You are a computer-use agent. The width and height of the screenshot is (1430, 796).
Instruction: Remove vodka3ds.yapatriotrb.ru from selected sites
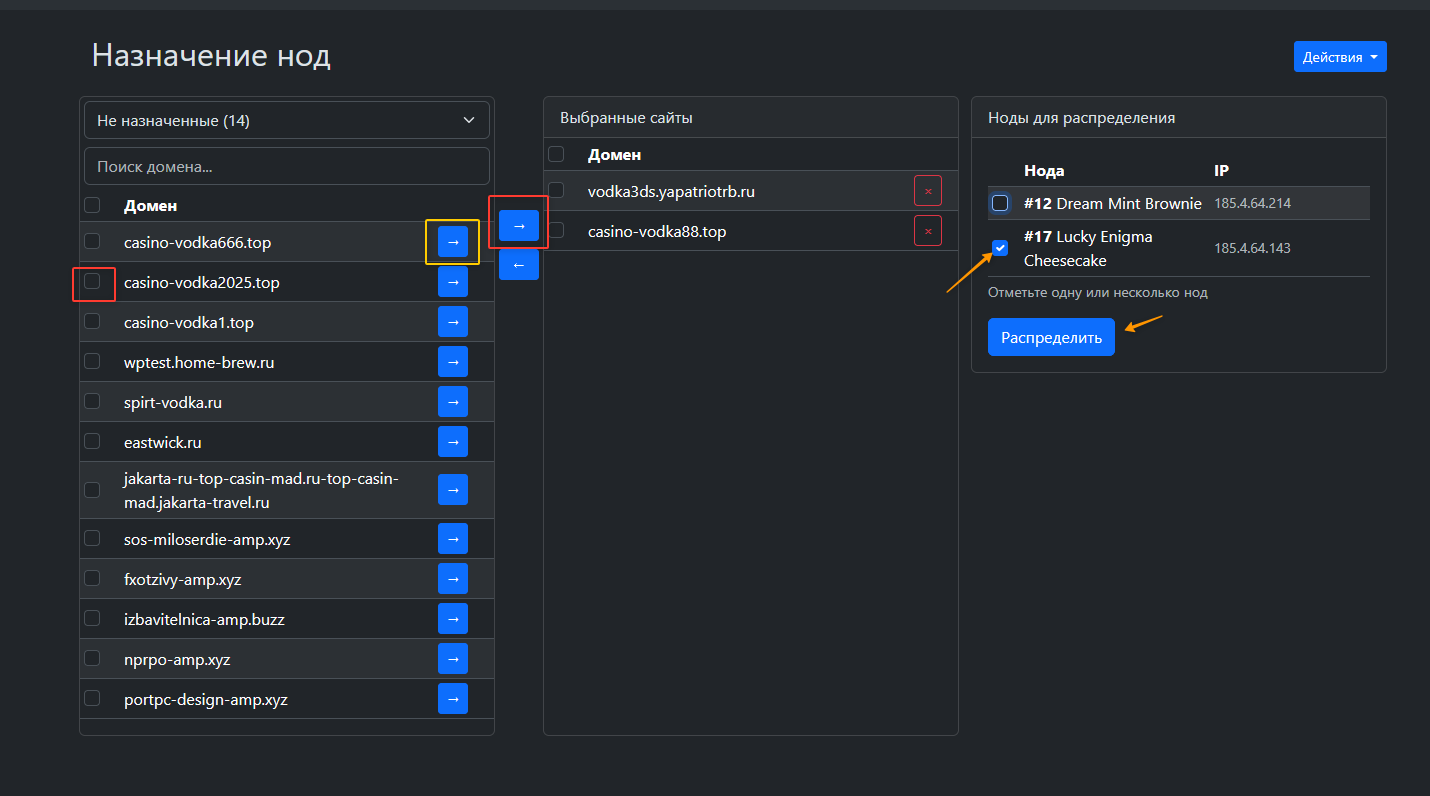tap(927, 191)
